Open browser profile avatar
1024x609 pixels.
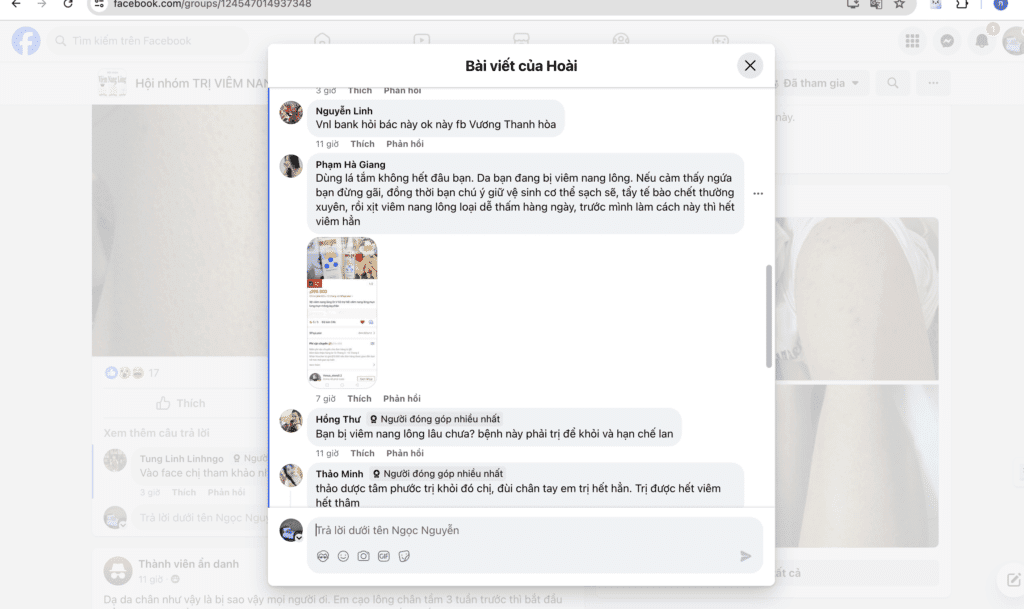pyautogui.click(x=1000, y=5)
